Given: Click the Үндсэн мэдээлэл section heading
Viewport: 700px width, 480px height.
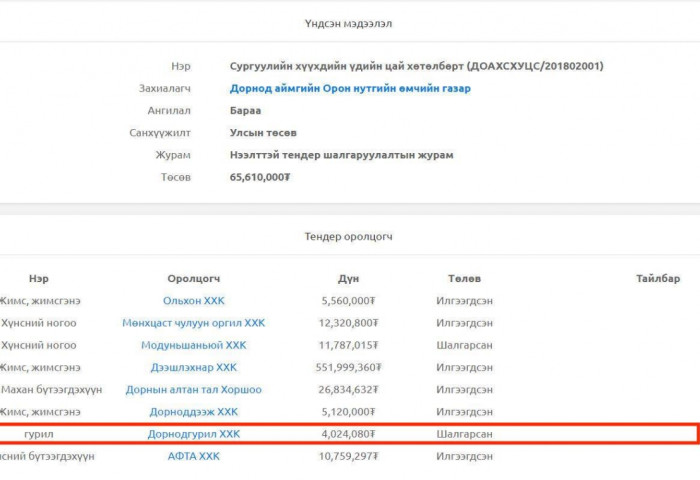Looking at the screenshot, I should [349, 23].
